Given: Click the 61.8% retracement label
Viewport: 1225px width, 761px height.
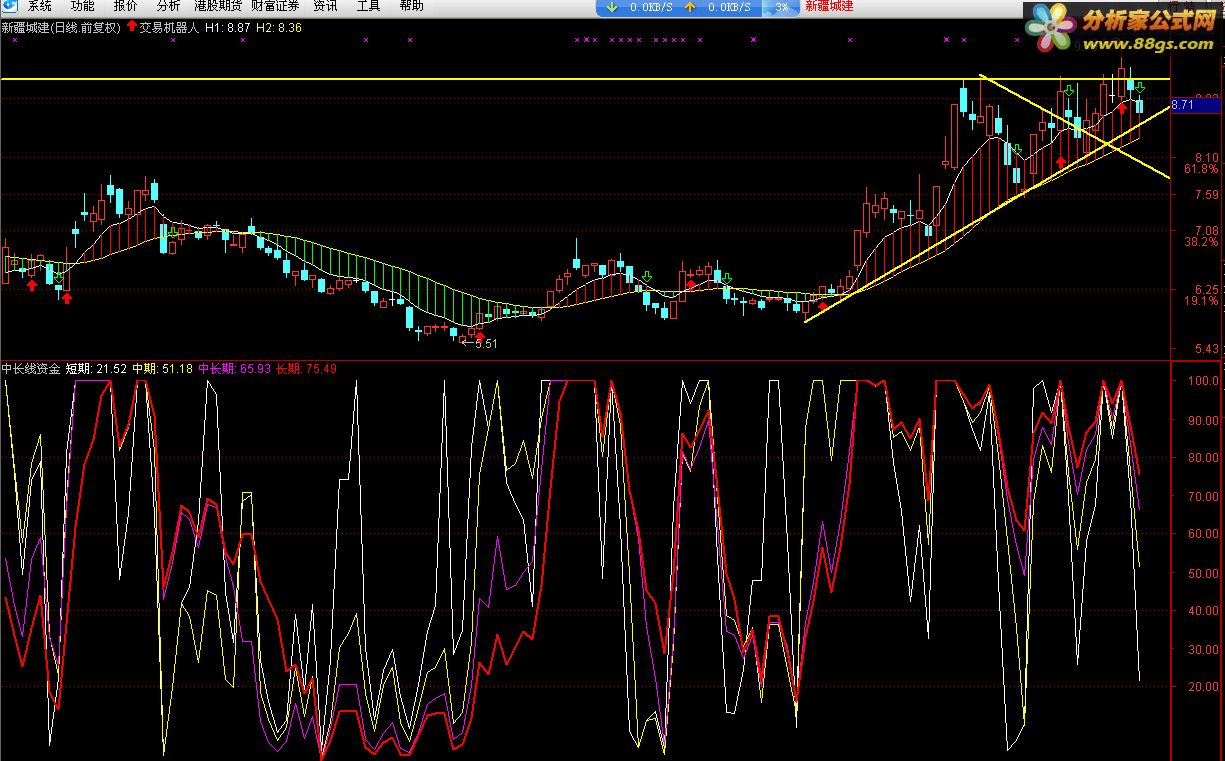Looking at the screenshot, I should point(1201,169).
